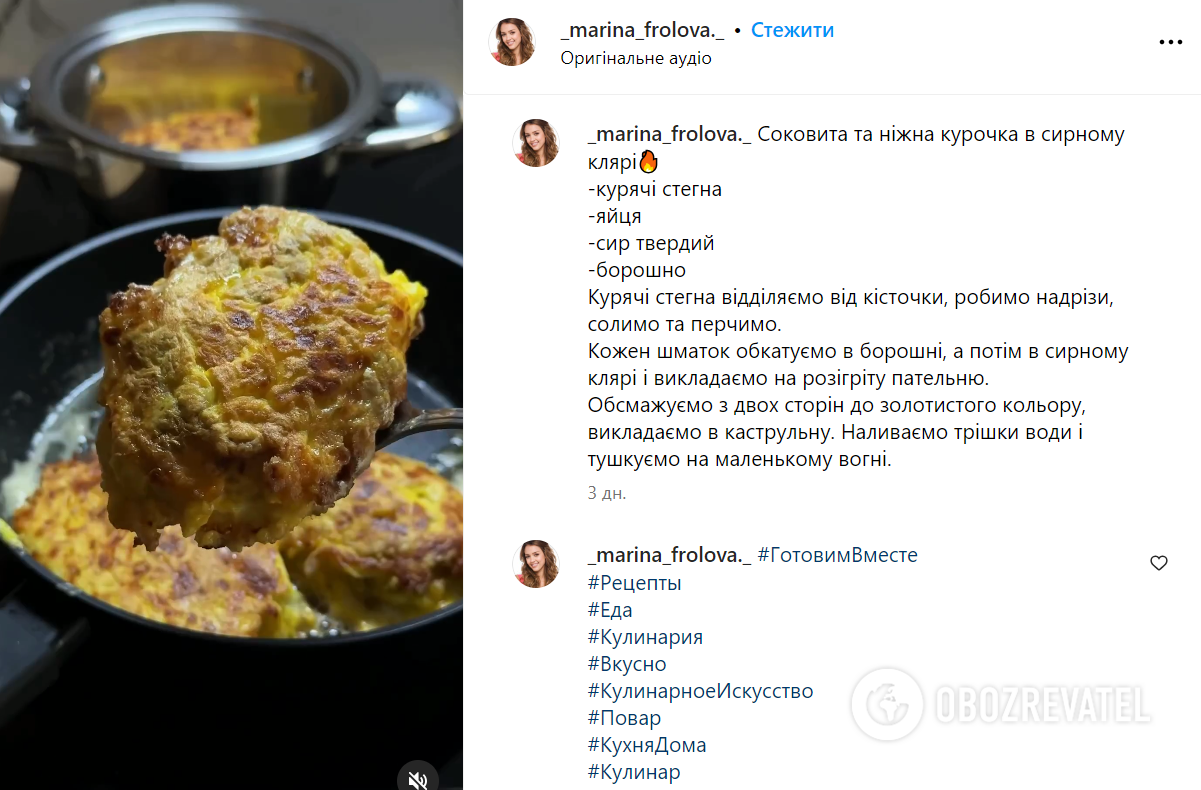Open the avatar beside the recipe caption

point(536,143)
